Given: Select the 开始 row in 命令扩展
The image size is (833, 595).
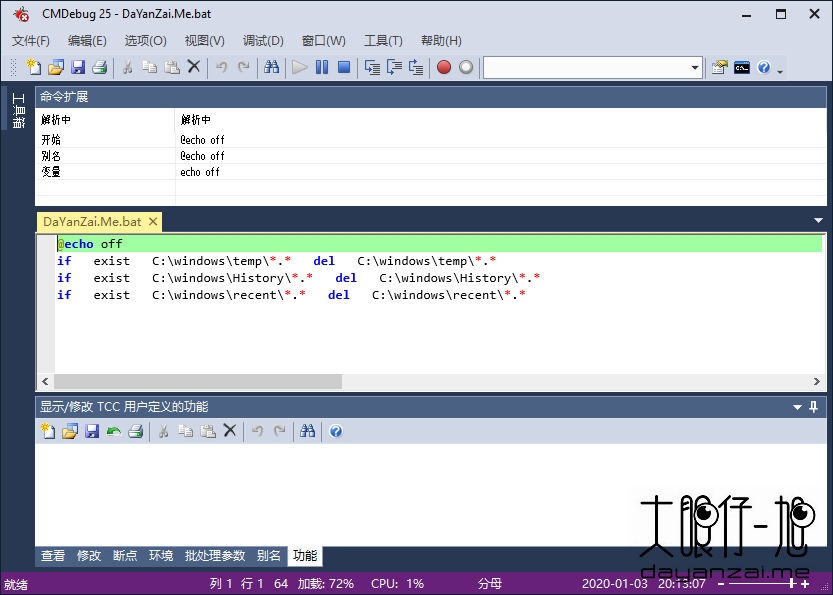Looking at the screenshot, I should [430, 140].
